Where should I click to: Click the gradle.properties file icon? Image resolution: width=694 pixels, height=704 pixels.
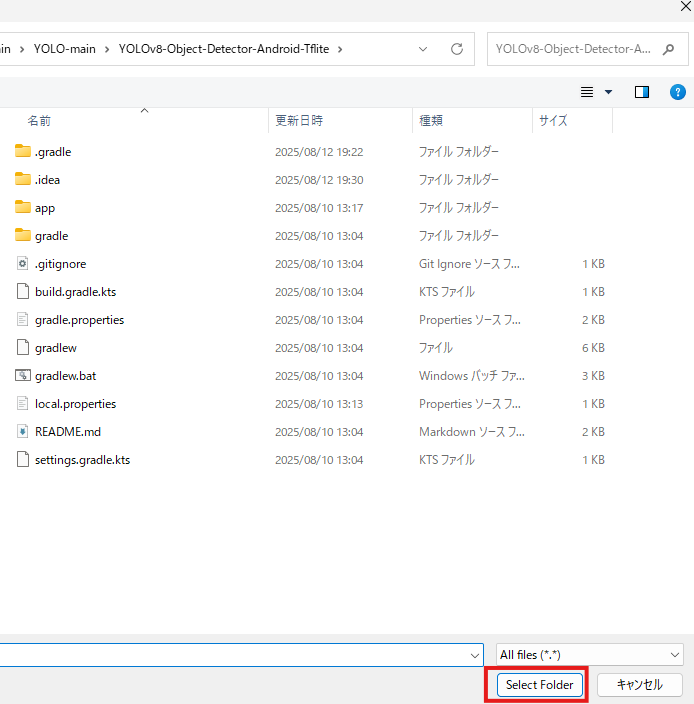(x=22, y=319)
